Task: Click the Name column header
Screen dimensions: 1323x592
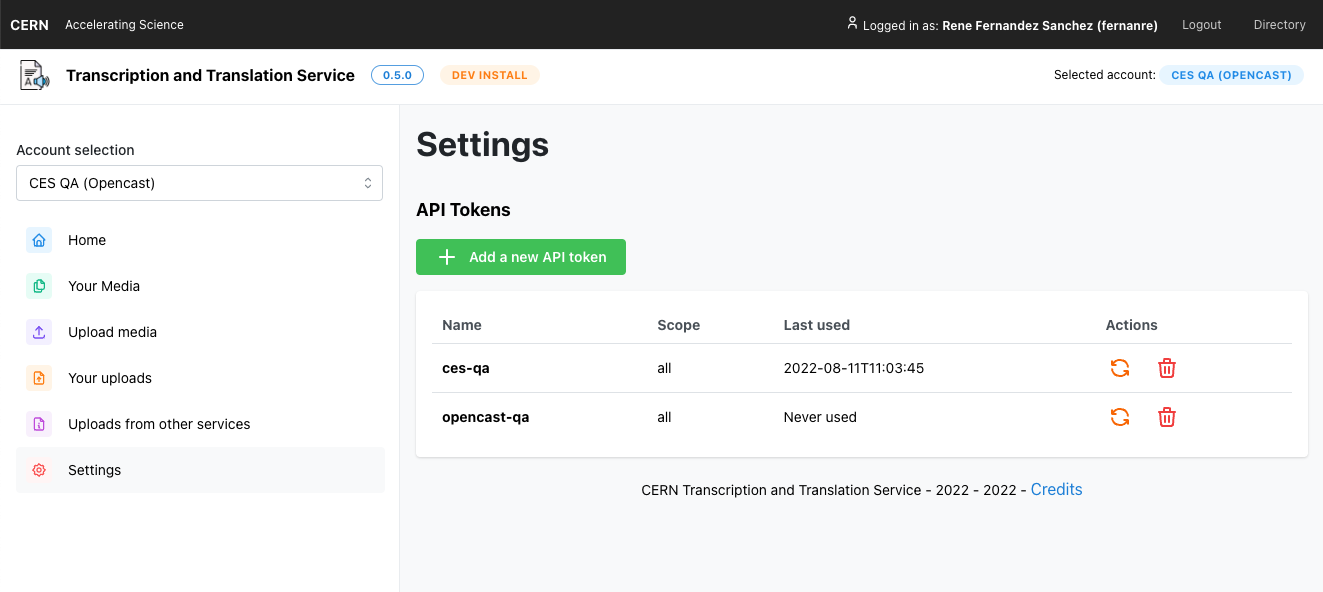Action: (x=461, y=325)
